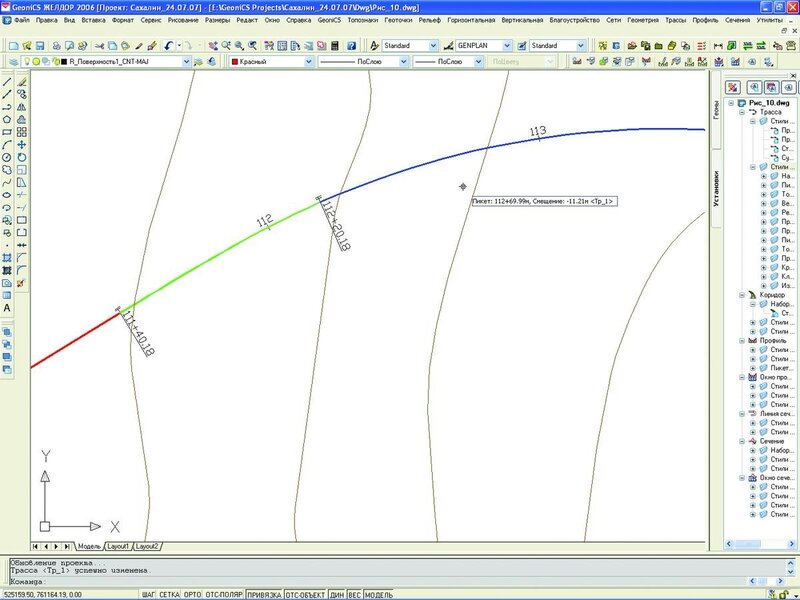Select the Array modify tool

(x=21, y=132)
